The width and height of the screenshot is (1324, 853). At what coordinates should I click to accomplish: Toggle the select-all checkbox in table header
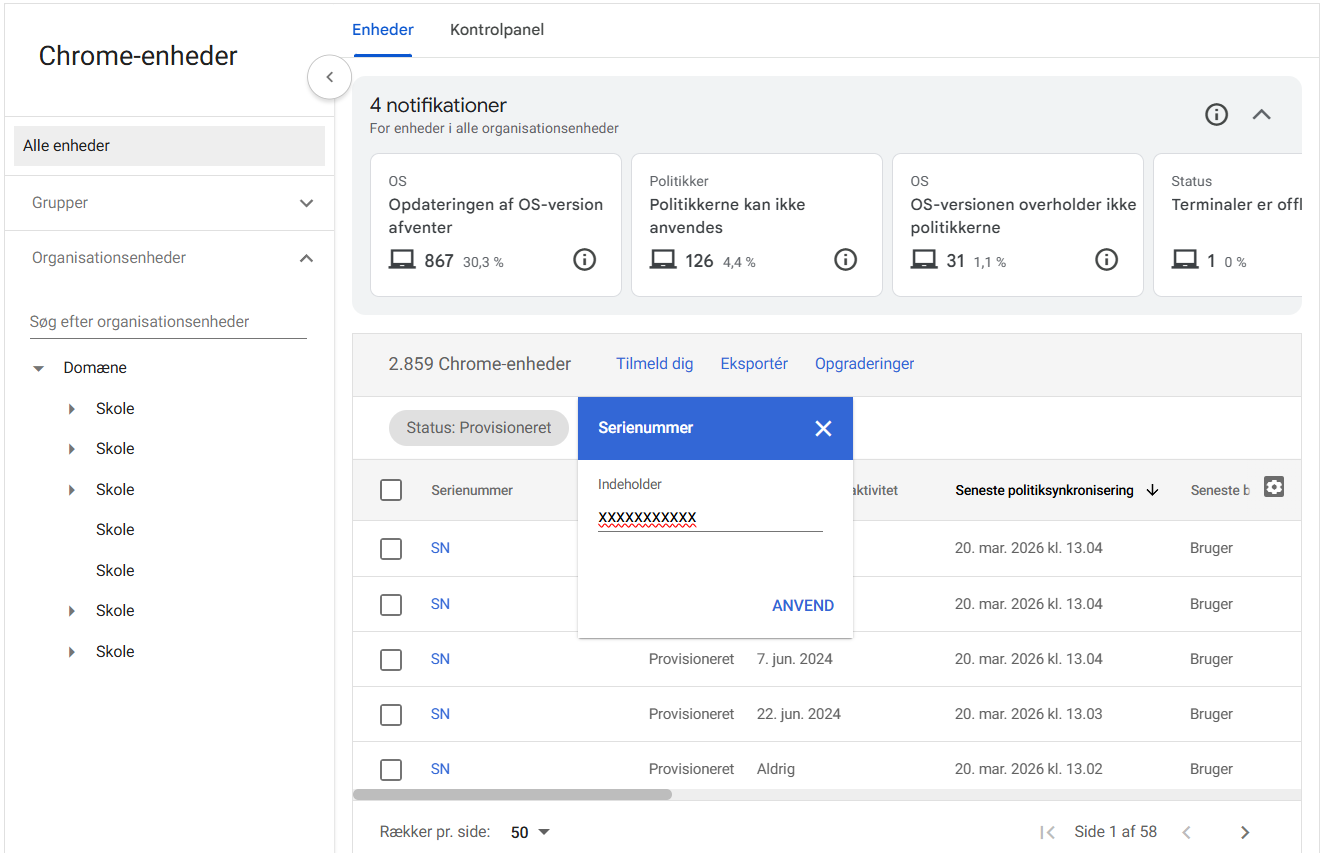tap(391, 490)
